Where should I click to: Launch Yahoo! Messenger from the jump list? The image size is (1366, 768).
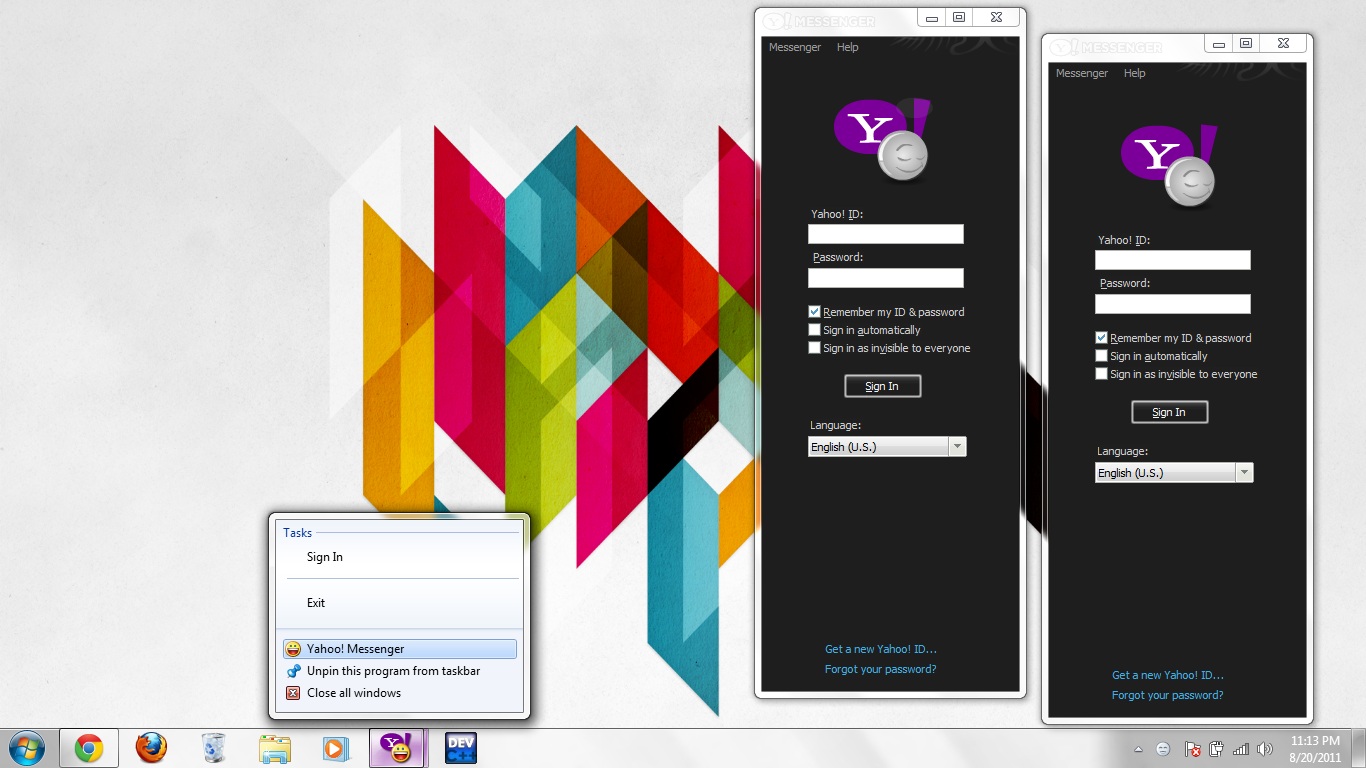[400, 649]
